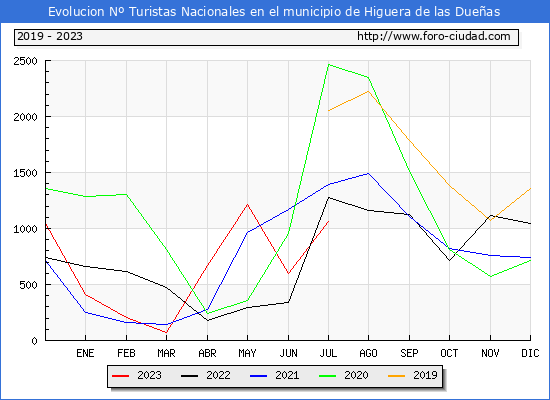The width and height of the screenshot is (550, 400).
Task: Click the JUL month axis label
Action: [328, 353]
